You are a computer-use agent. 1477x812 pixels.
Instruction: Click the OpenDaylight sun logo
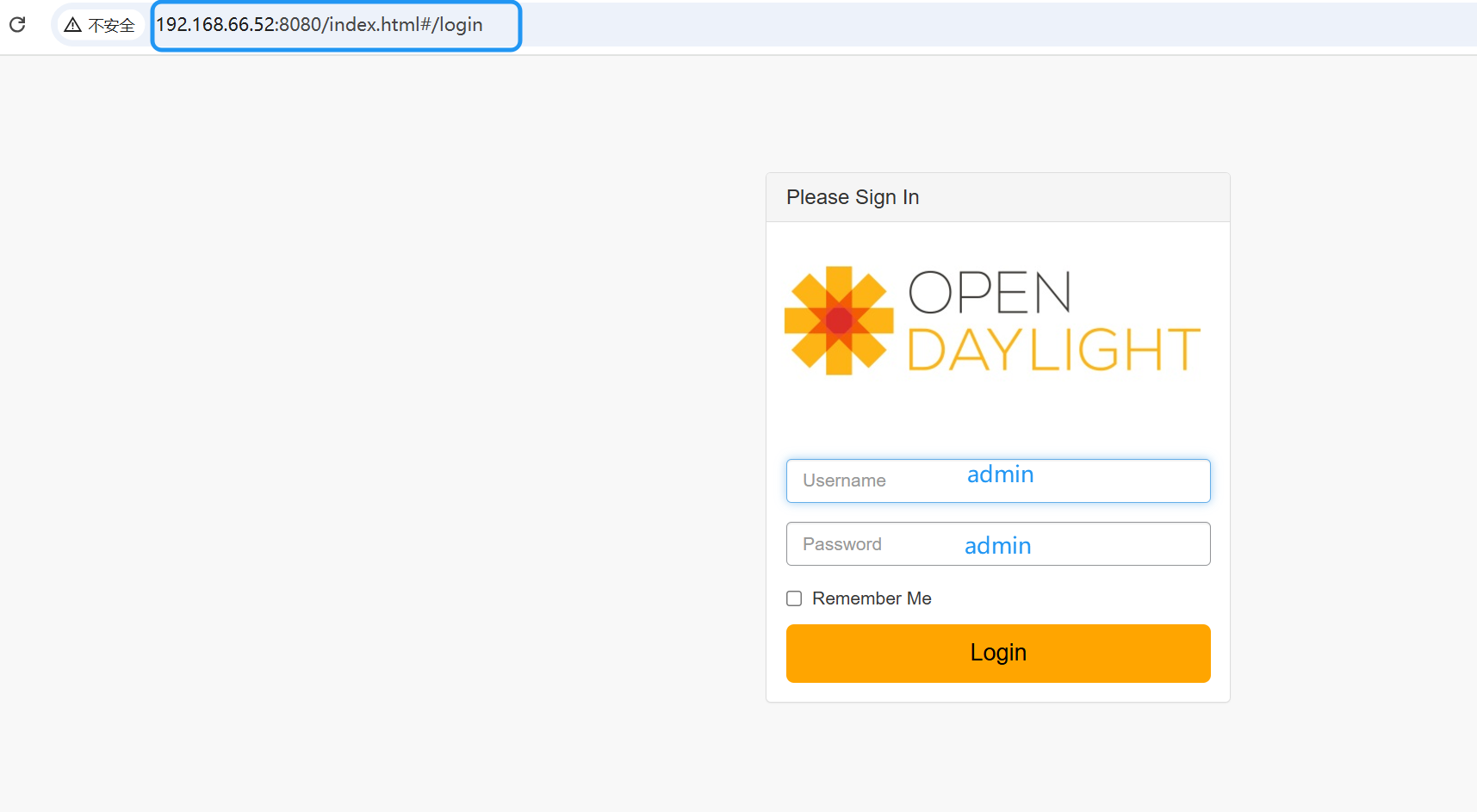coord(839,320)
